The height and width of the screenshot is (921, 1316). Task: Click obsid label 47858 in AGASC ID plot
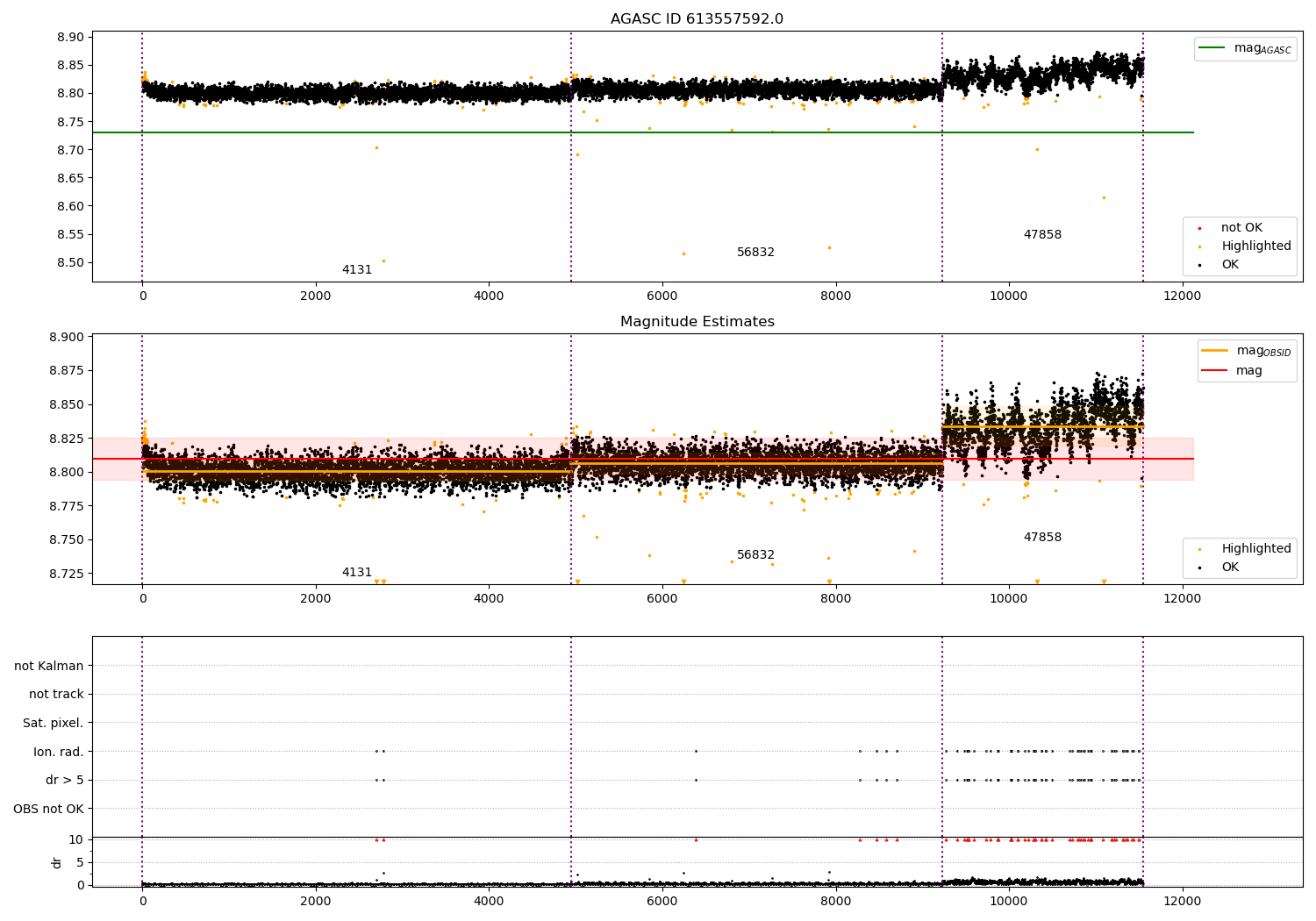tap(1042, 235)
